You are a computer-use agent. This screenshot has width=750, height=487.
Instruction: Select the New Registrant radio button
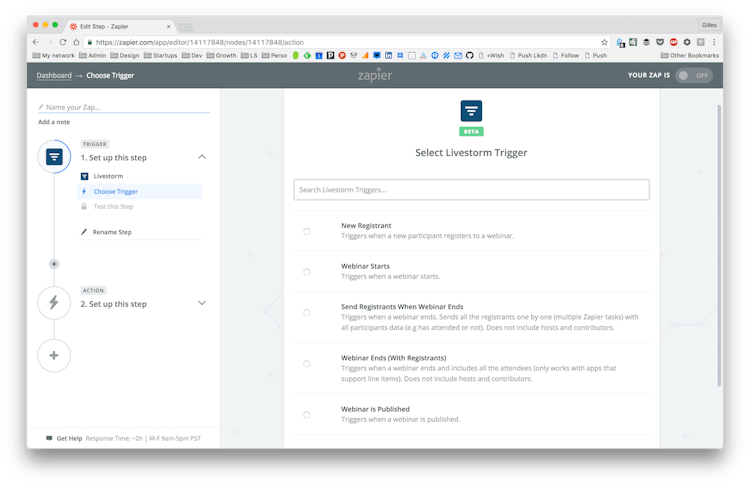click(307, 231)
